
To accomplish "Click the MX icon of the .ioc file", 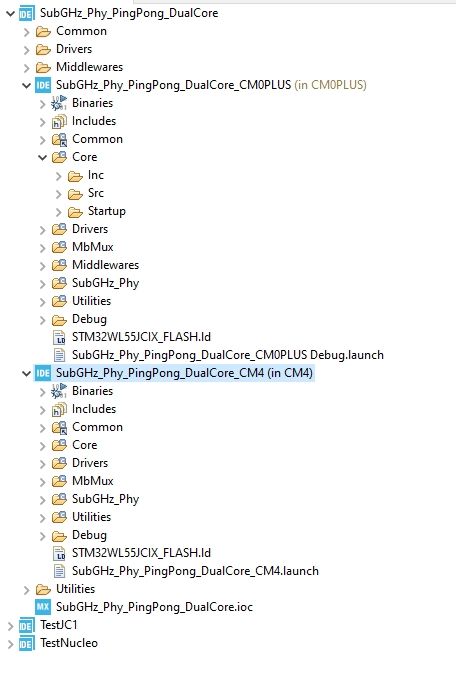I will click(x=43, y=607).
